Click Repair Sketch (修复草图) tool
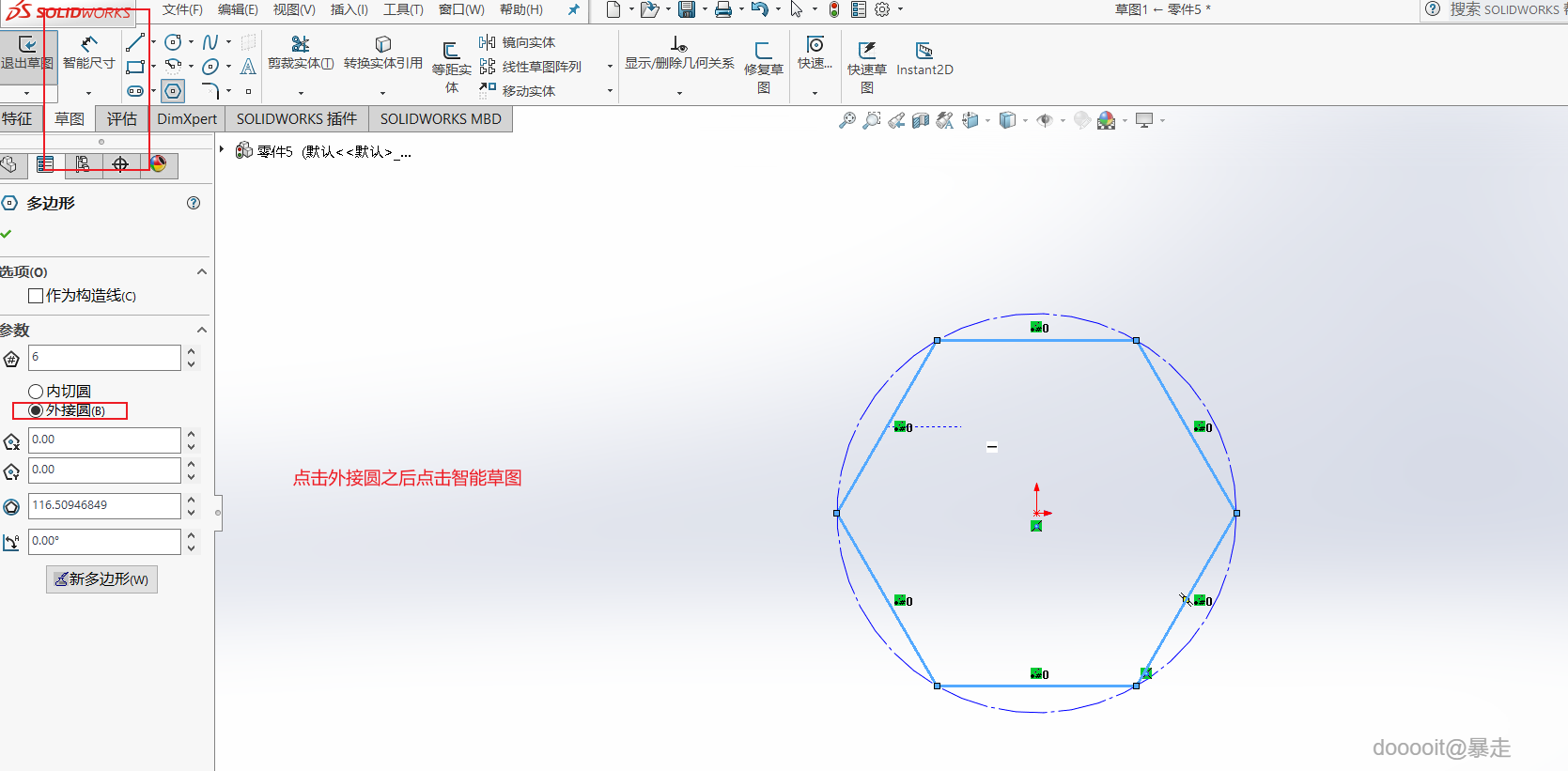This screenshot has height=771, width=1568. [764, 67]
